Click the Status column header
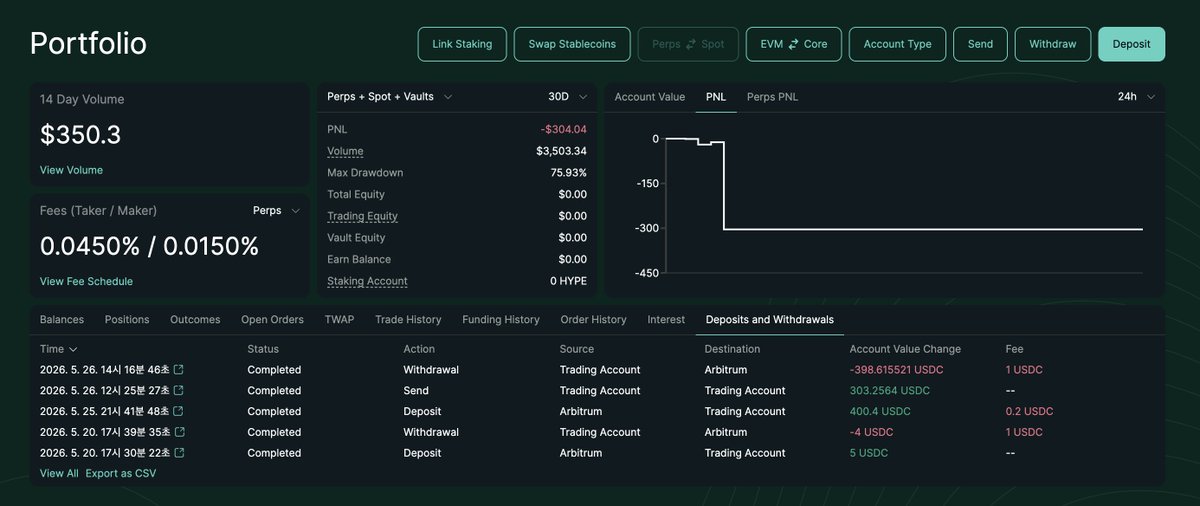 (263, 349)
